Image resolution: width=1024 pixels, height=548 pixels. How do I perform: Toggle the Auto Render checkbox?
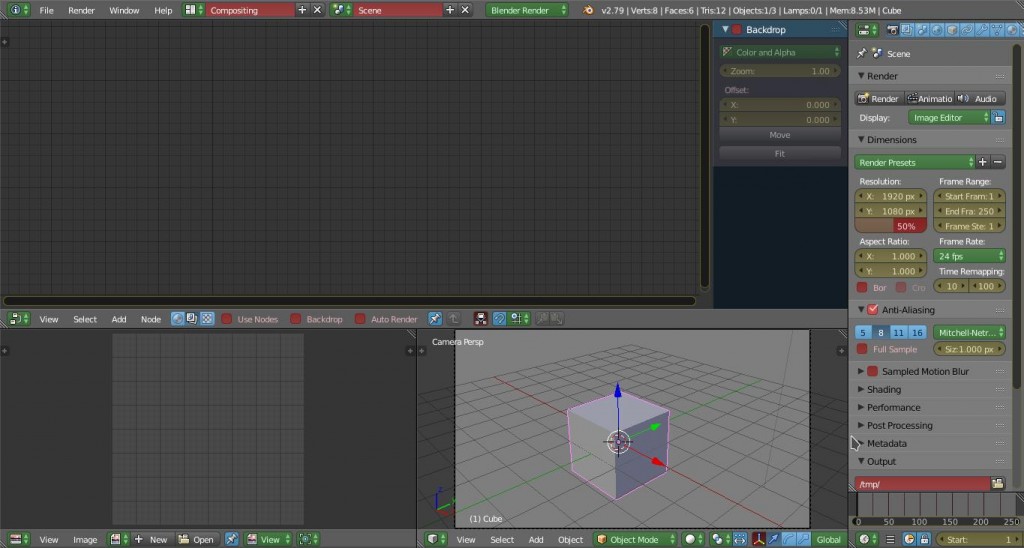point(361,319)
